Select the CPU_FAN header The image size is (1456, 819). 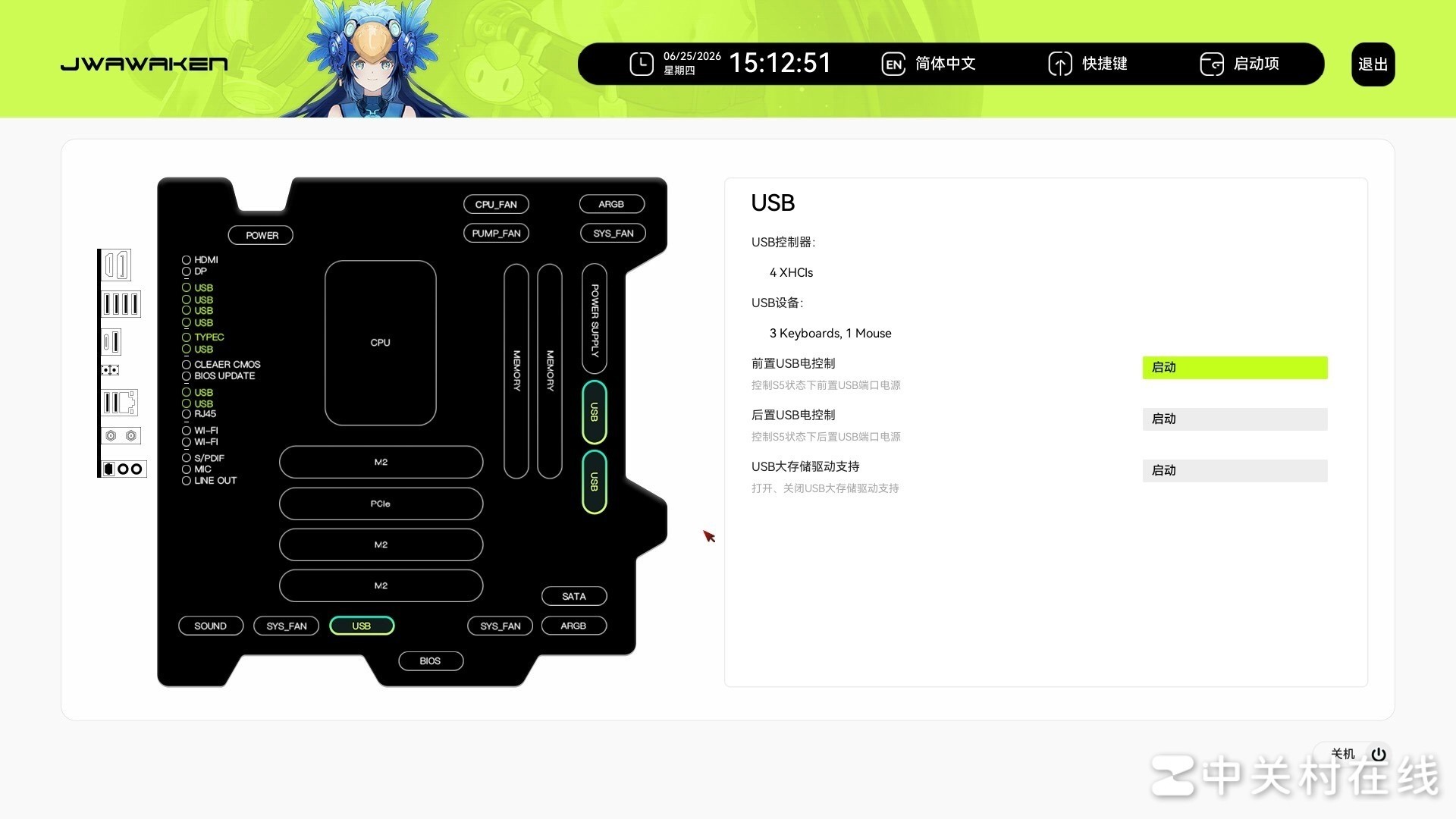tap(496, 204)
